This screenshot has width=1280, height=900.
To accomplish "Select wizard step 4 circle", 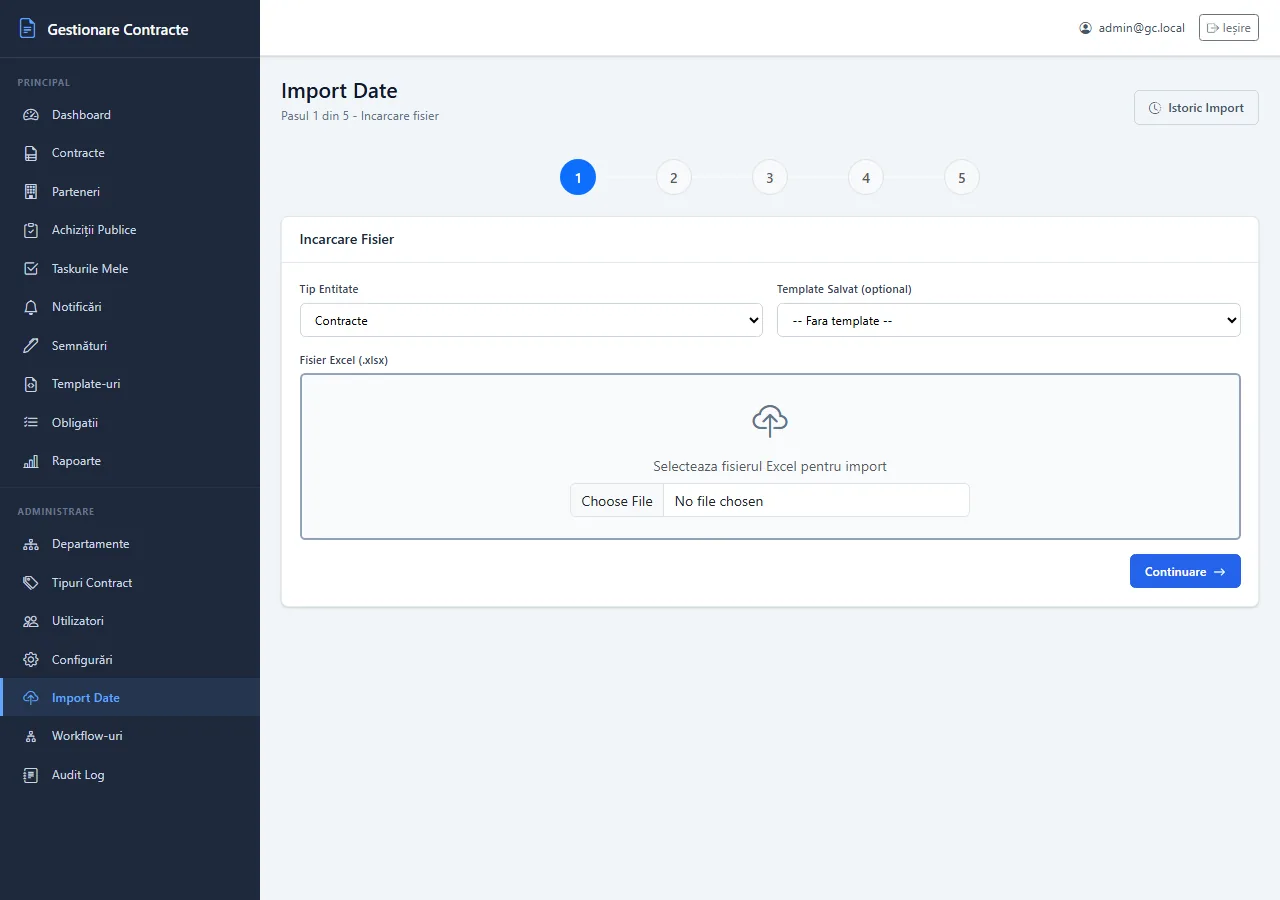I will 866,178.
